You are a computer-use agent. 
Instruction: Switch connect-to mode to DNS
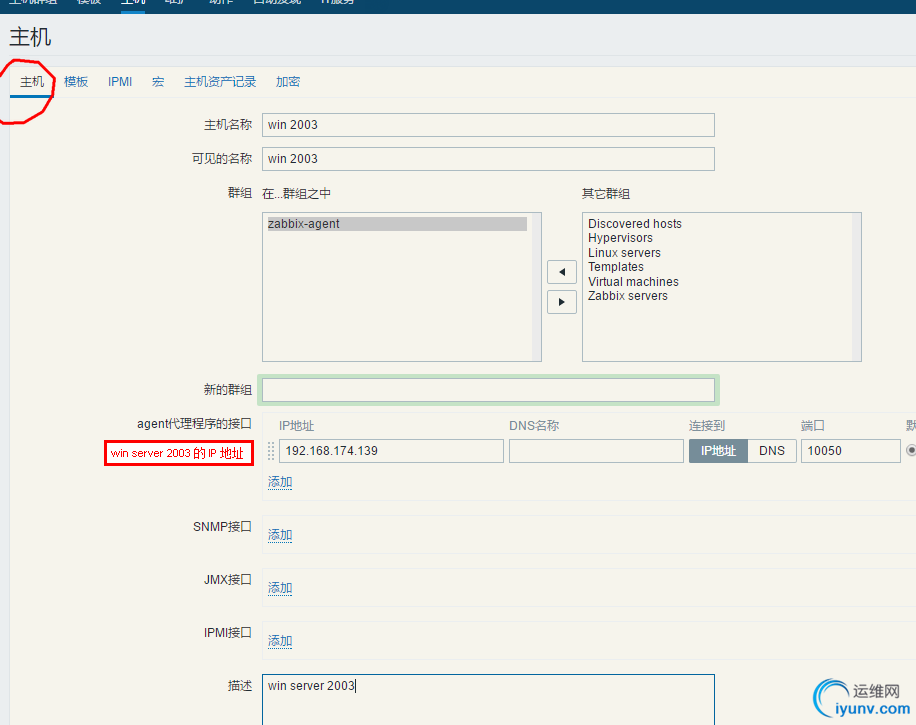(x=772, y=451)
